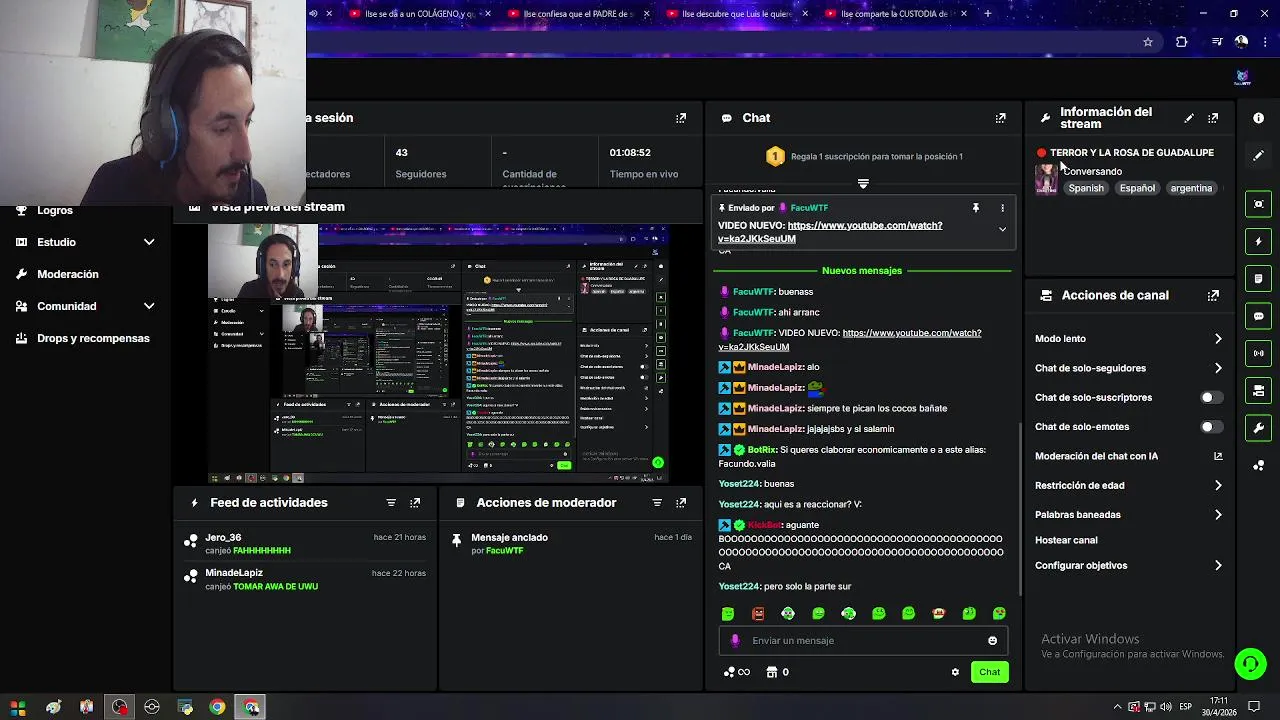Open YouTube link in FacuWTF's chat message
The width and height of the screenshot is (1280, 720).
click(850, 340)
